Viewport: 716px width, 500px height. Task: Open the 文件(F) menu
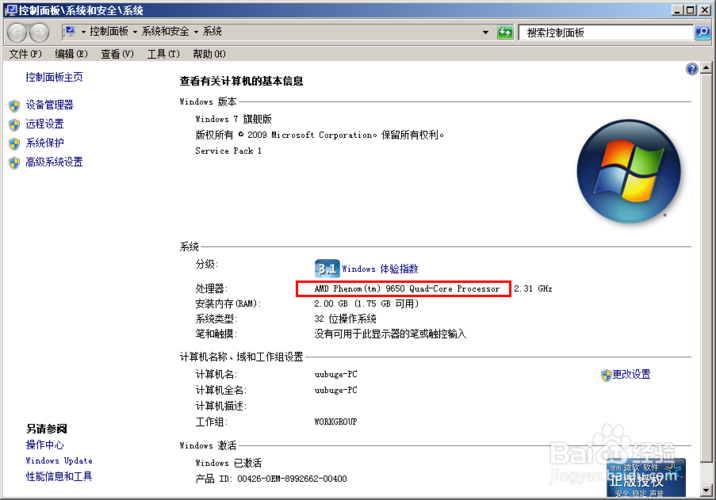25,54
